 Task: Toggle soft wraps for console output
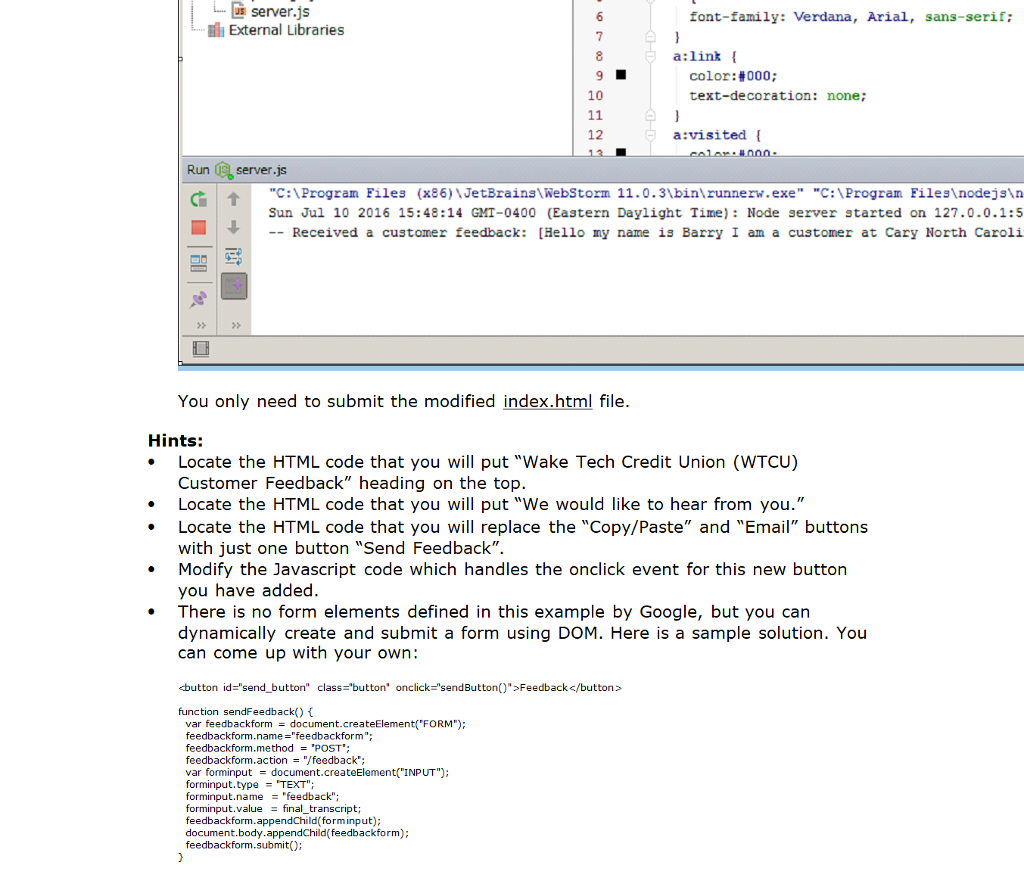233,258
